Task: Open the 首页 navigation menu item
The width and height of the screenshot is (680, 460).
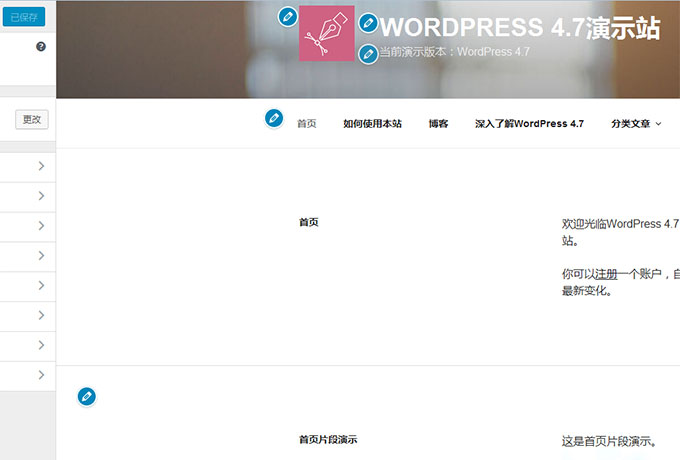Action: pos(307,124)
